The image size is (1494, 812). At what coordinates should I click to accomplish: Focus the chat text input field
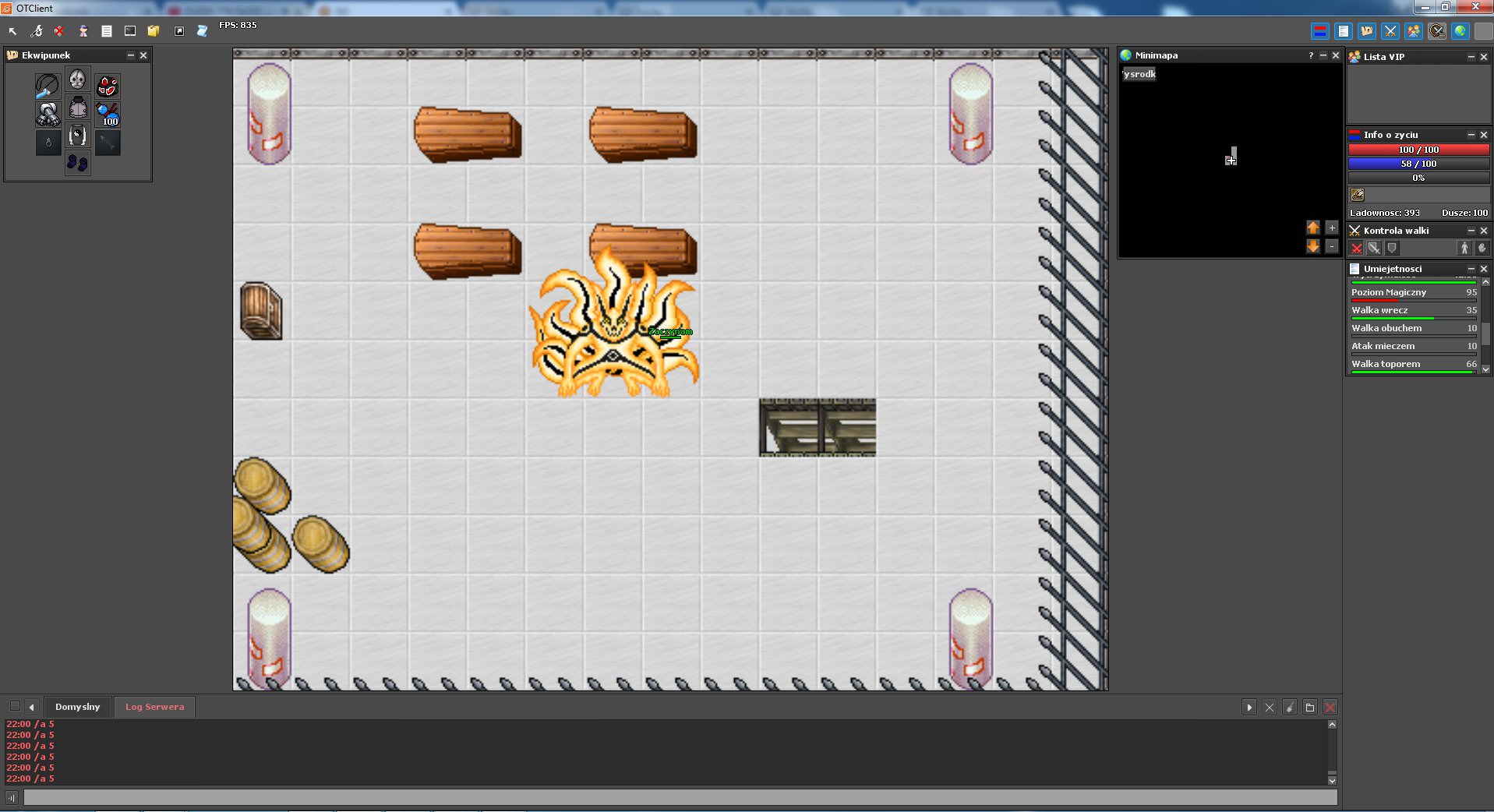tap(680, 797)
